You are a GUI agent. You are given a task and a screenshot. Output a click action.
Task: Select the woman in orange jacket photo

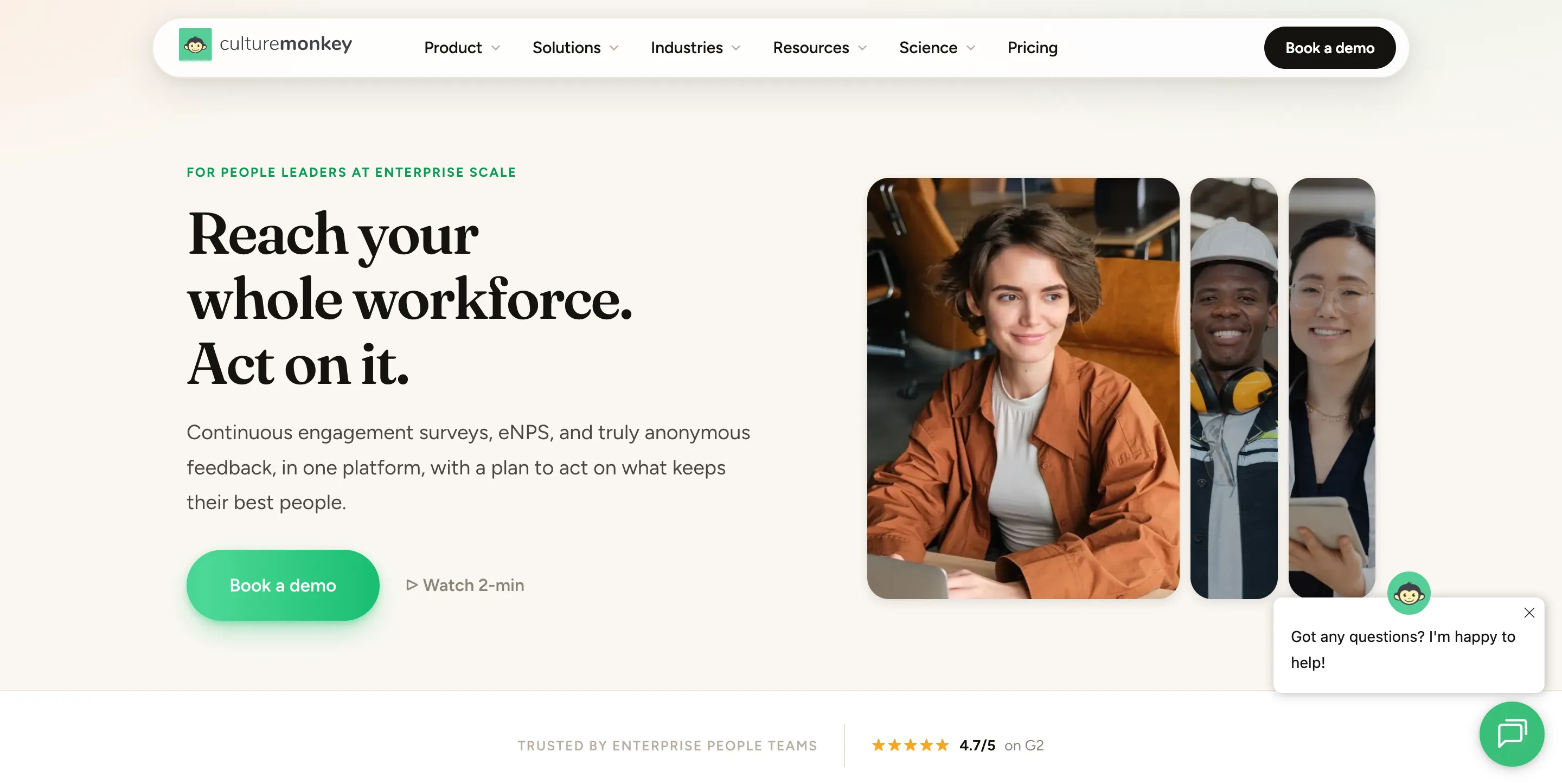point(1023,388)
